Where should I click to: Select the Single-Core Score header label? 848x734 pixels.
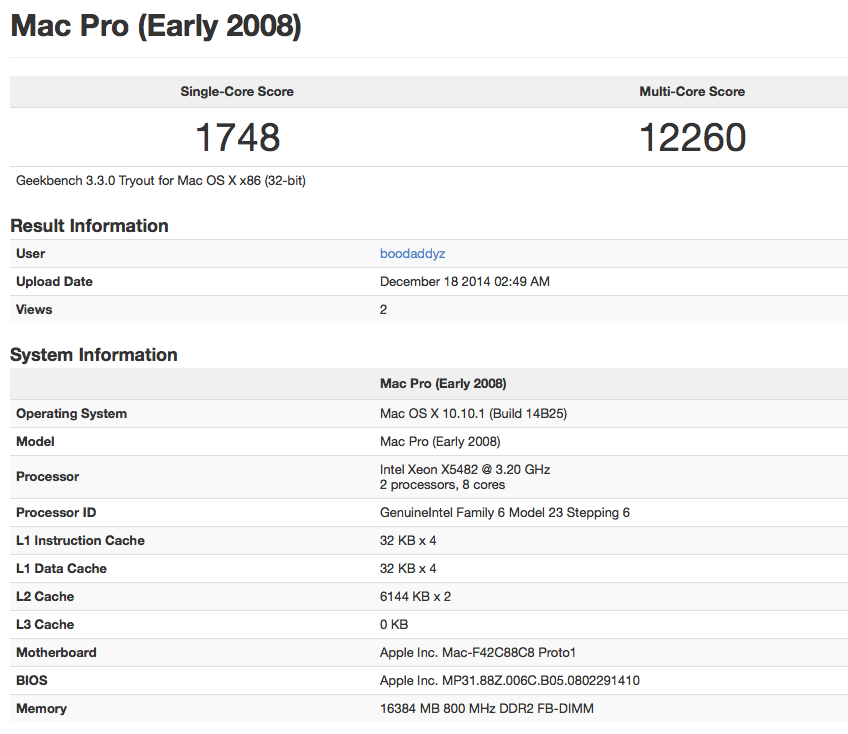point(237,92)
